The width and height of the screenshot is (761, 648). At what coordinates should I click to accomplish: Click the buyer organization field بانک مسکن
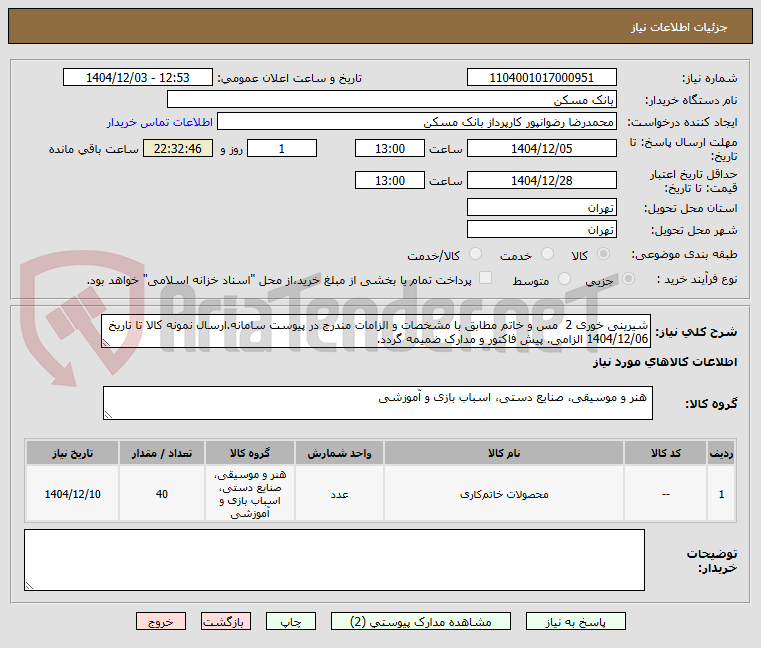[392, 100]
